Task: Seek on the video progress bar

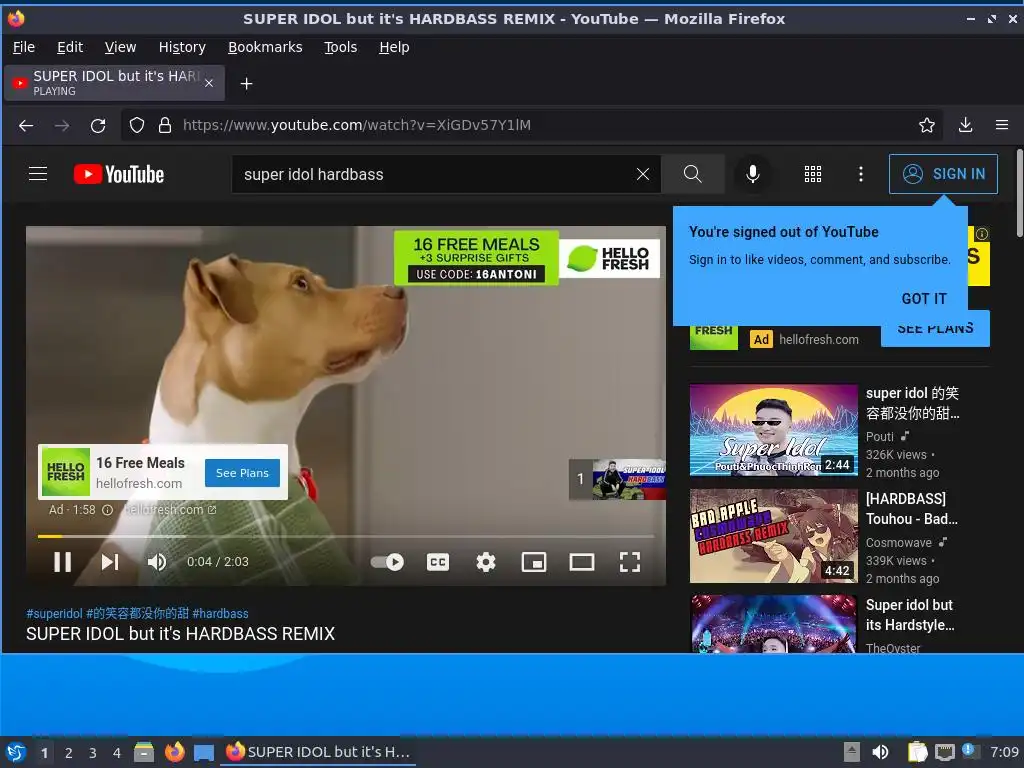Action: click(x=346, y=536)
